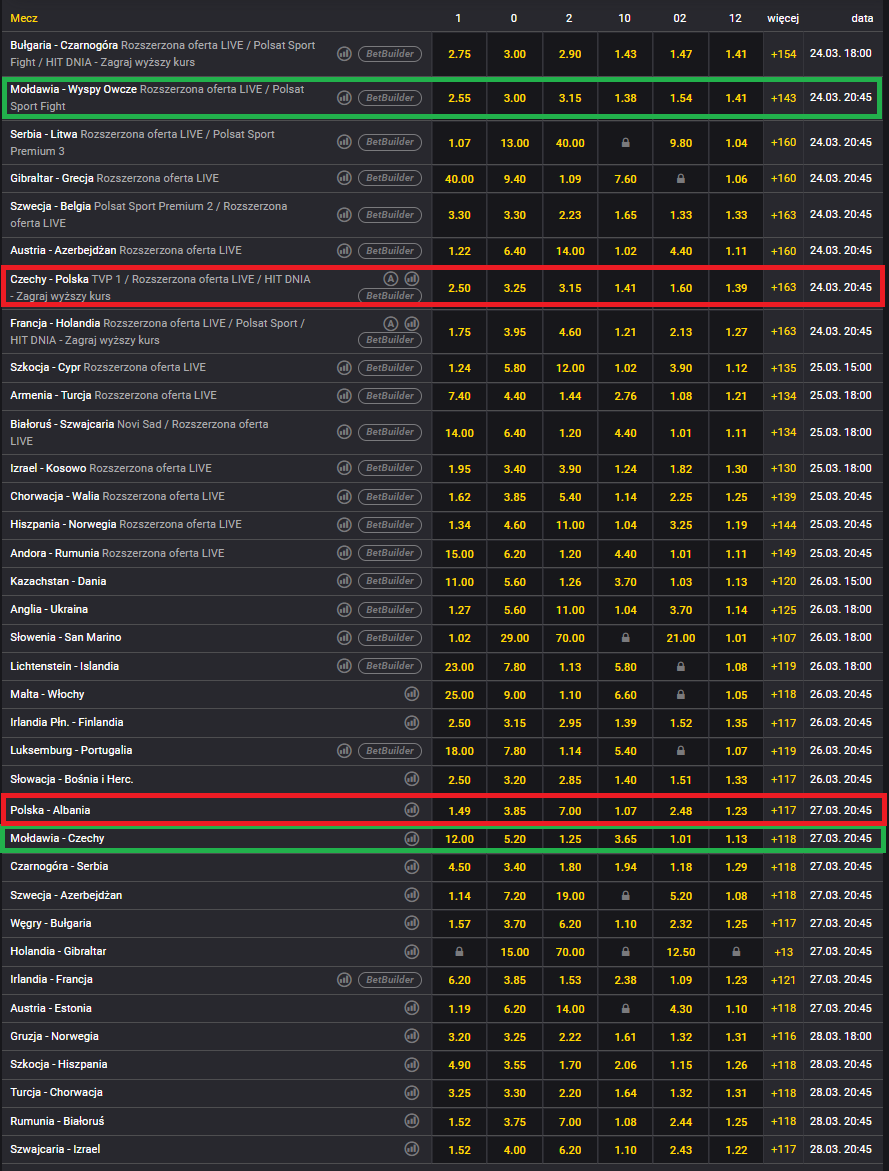Open BetBuilder for Bułgaria - Czarnogóra
This screenshot has height=1171, width=889.
coord(390,54)
